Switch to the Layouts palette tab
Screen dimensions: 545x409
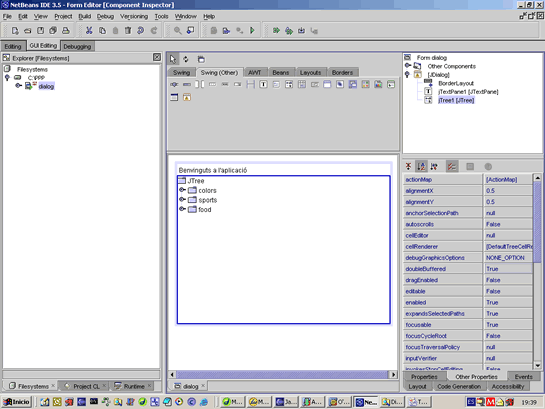pos(310,73)
